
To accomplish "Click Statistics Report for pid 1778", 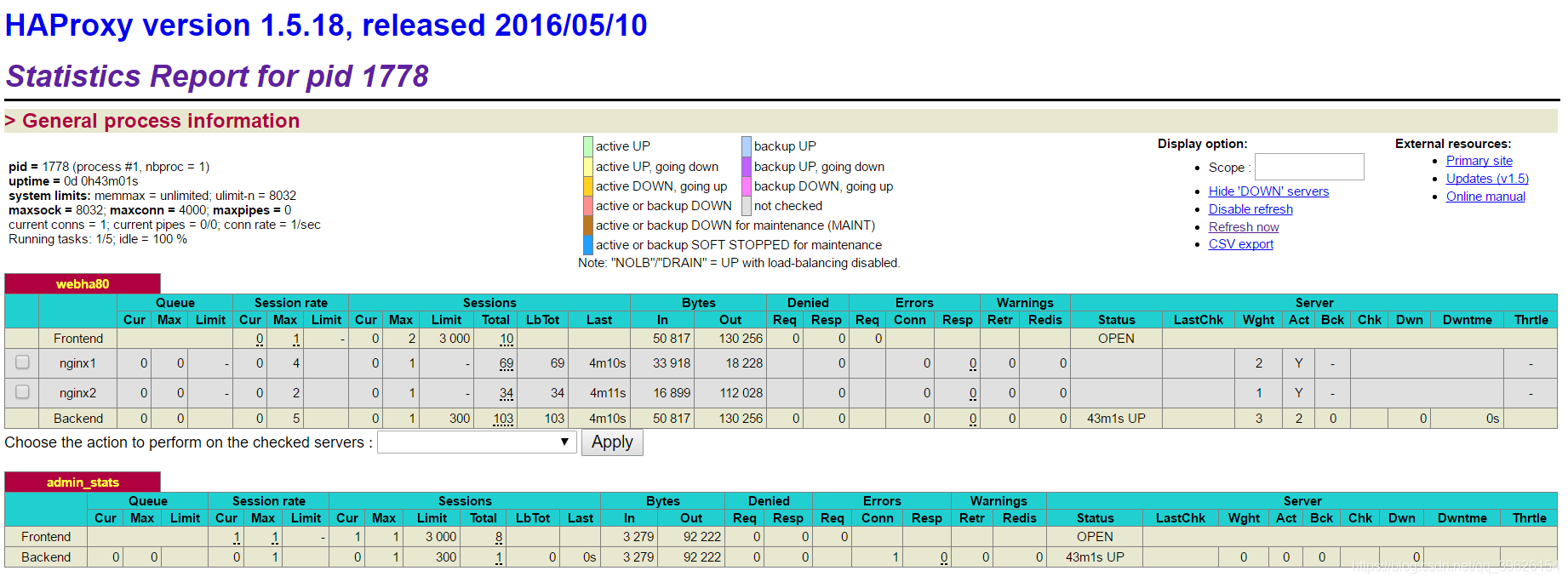I will pos(217,77).
